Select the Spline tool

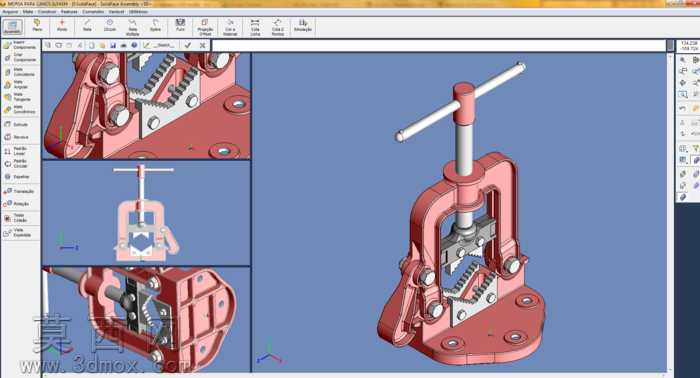coord(155,25)
